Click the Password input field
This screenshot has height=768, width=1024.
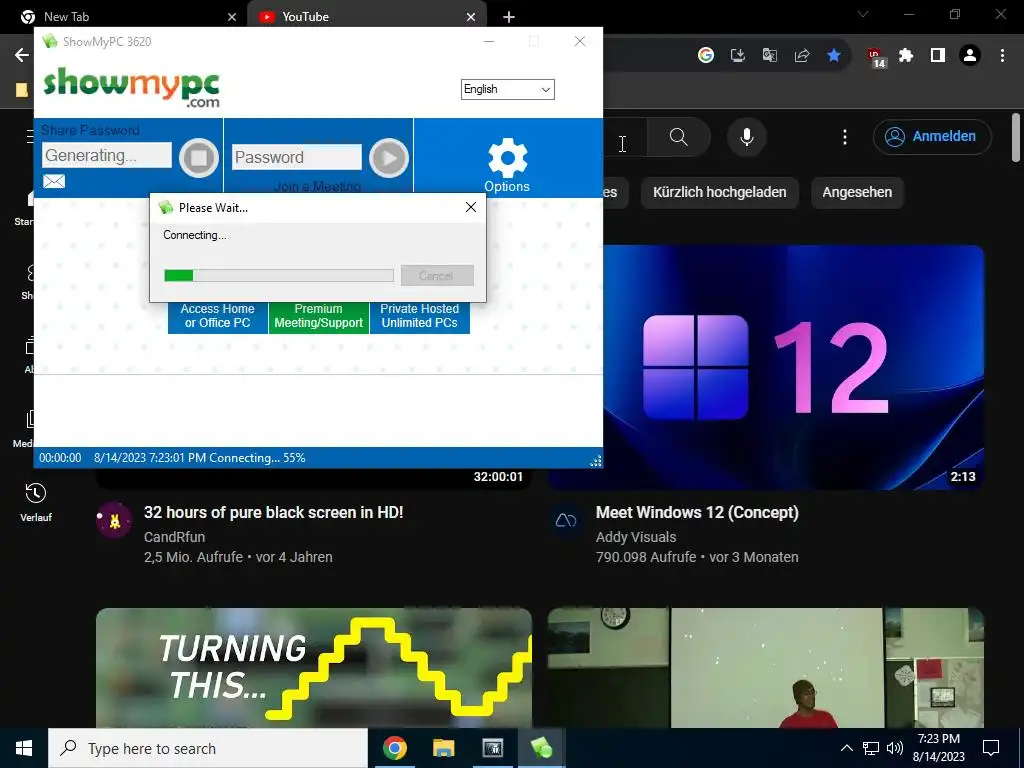[x=296, y=157]
